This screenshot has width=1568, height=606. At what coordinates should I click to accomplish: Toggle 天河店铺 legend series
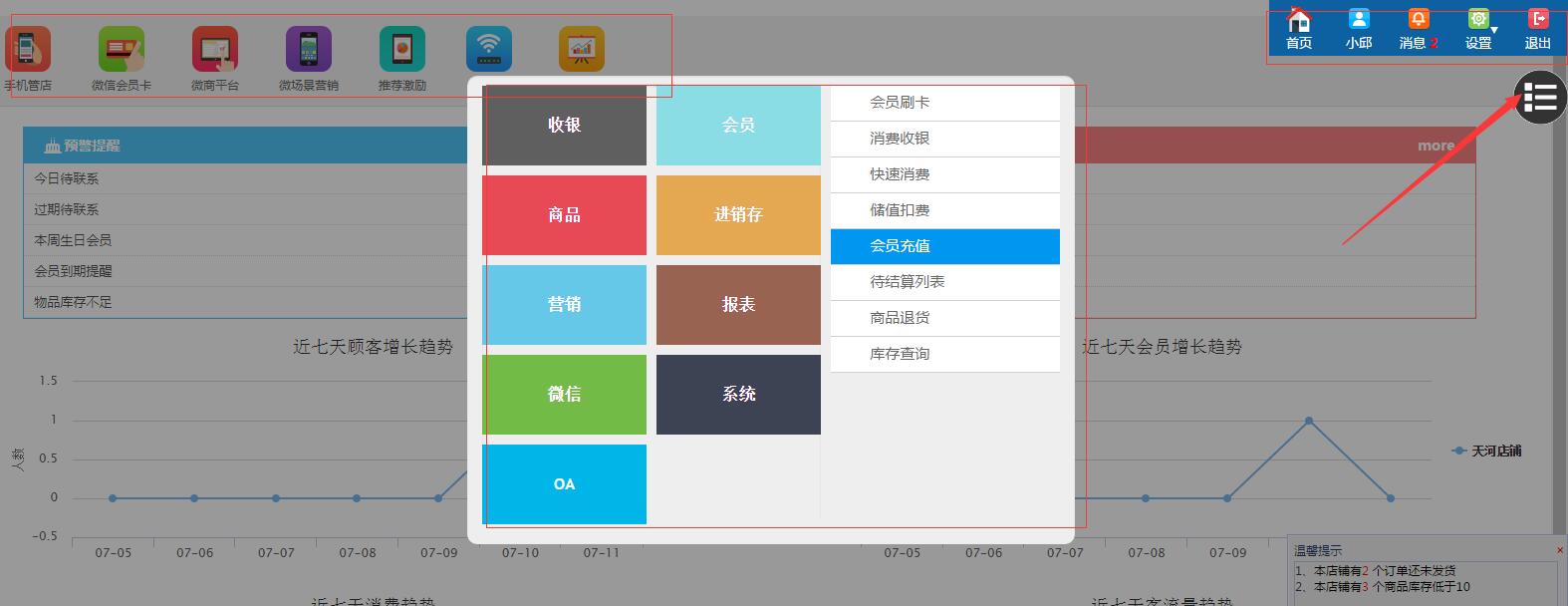tap(1486, 451)
